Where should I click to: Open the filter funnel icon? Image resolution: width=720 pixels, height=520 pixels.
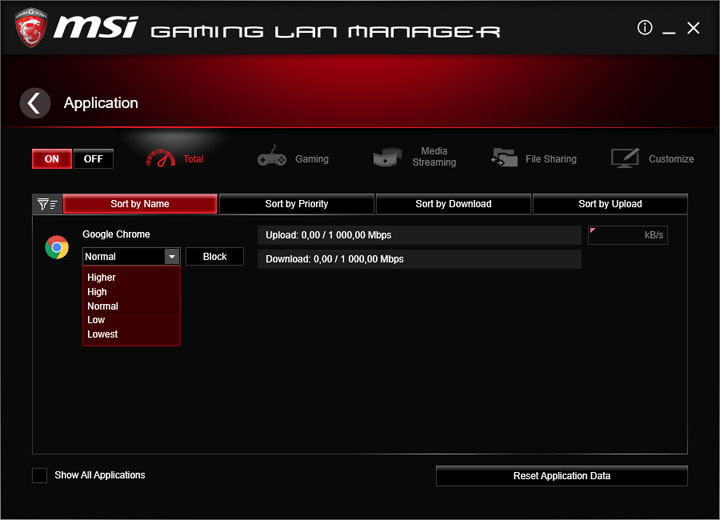click(47, 204)
